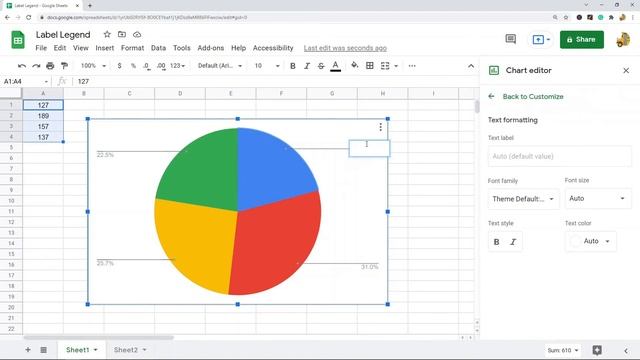Image resolution: width=640 pixels, height=360 pixels.
Task: Open the comment history icon
Action: tap(511, 39)
